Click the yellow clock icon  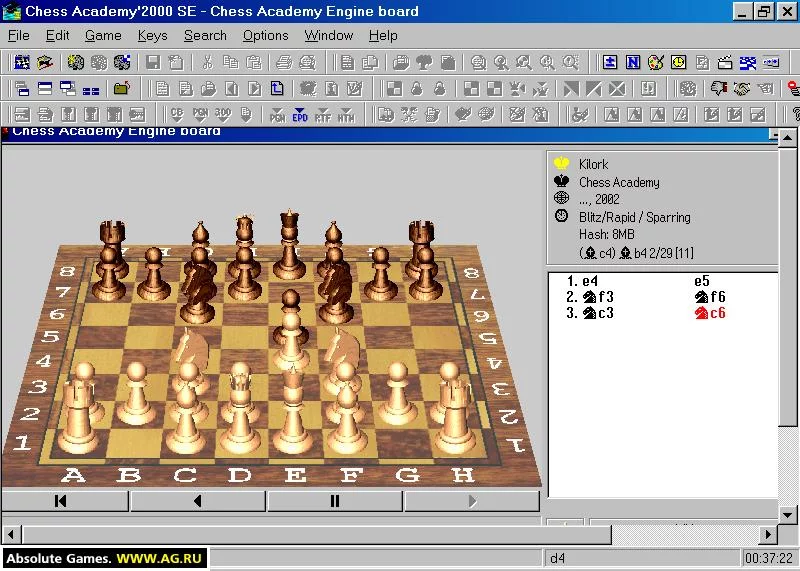(679, 62)
